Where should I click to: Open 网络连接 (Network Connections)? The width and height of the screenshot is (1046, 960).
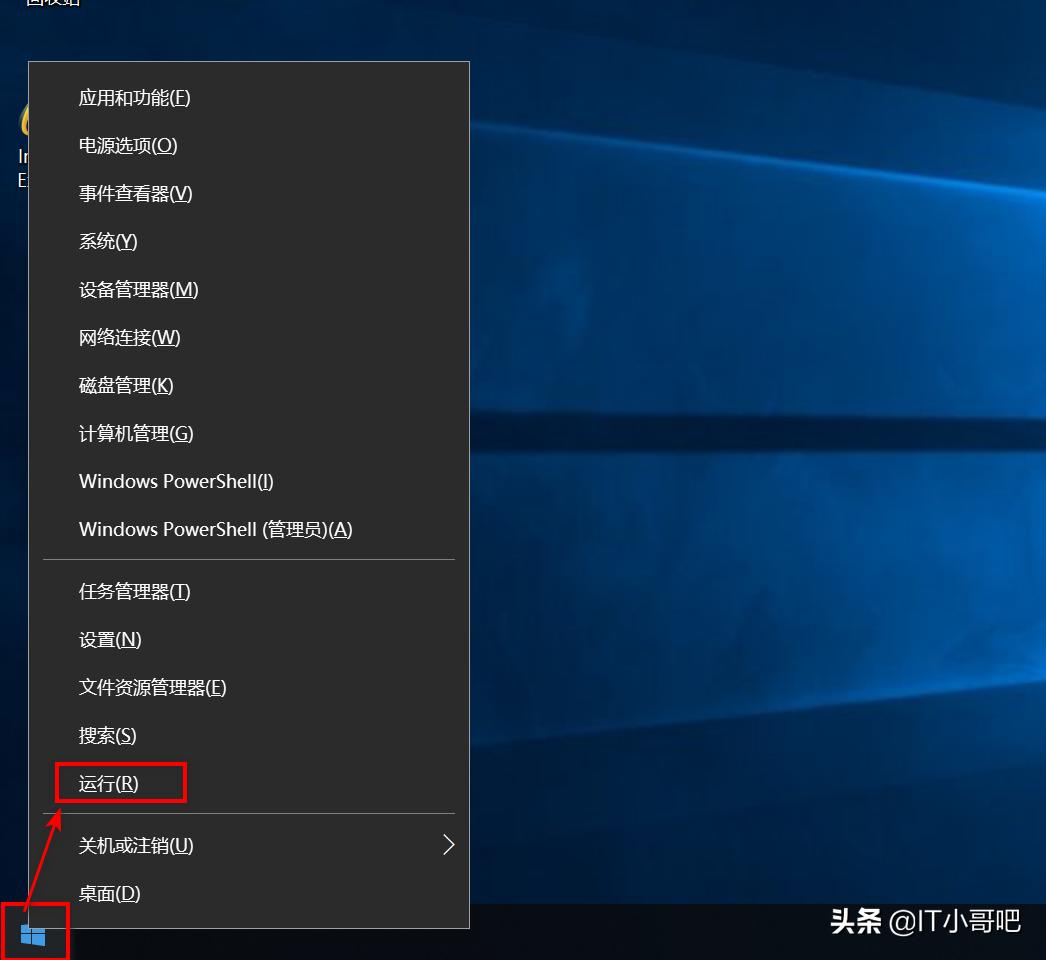tap(129, 337)
